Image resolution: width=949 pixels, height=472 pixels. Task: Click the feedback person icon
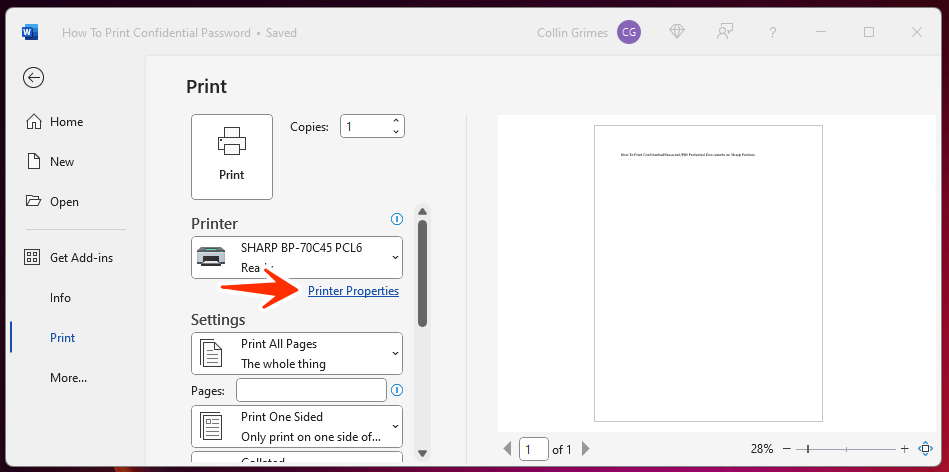tap(724, 32)
